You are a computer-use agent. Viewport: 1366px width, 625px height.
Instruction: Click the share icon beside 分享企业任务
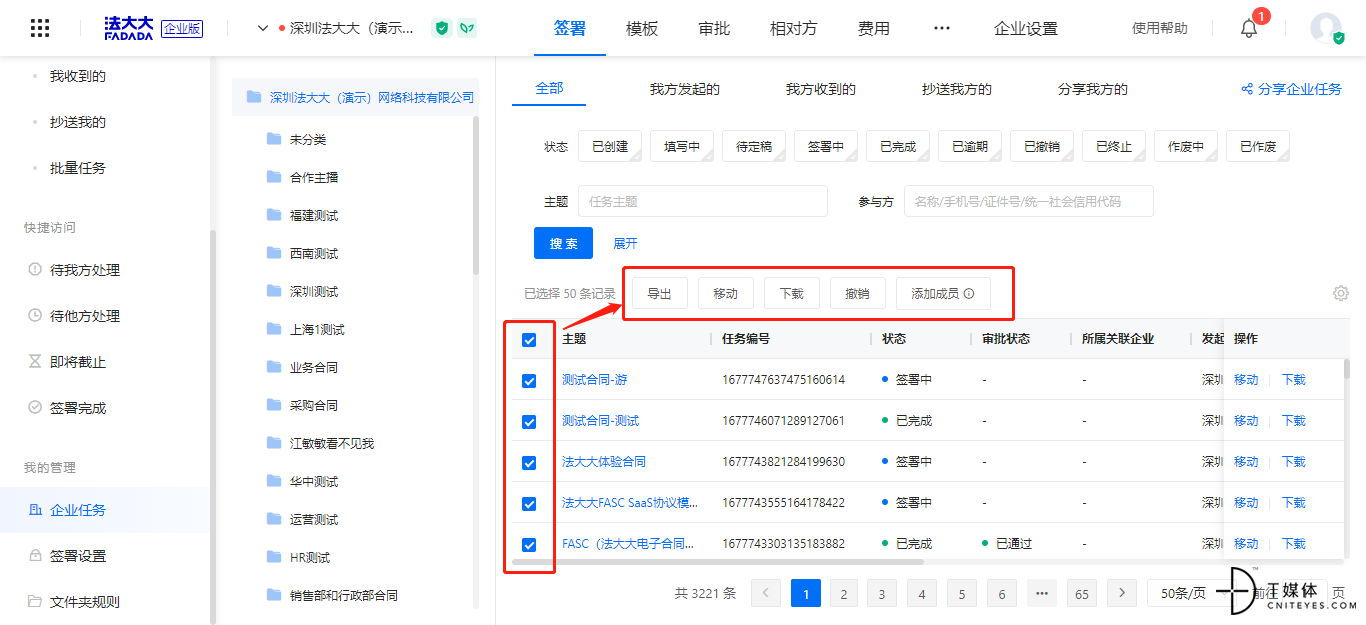1247,89
